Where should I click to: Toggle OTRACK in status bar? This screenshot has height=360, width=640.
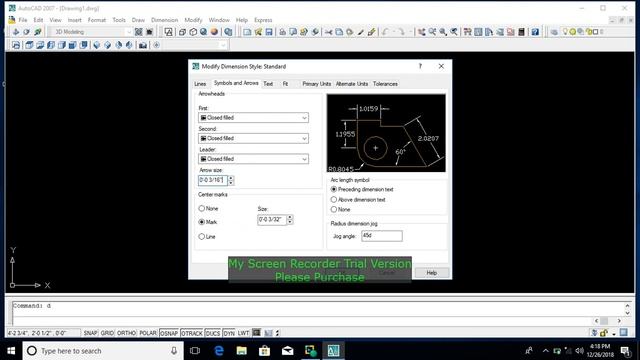tap(192, 333)
